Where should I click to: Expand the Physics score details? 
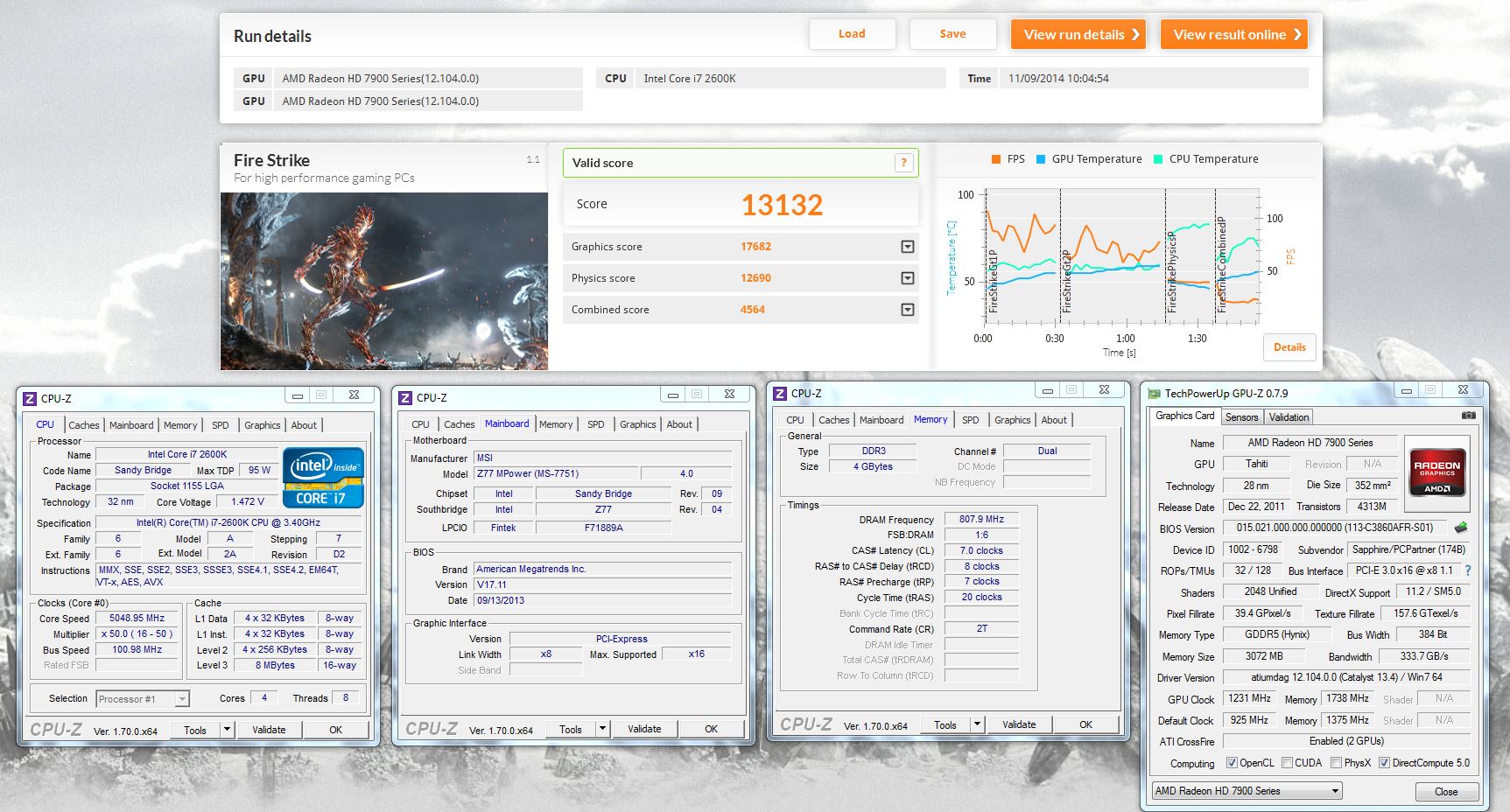pyautogui.click(x=908, y=278)
